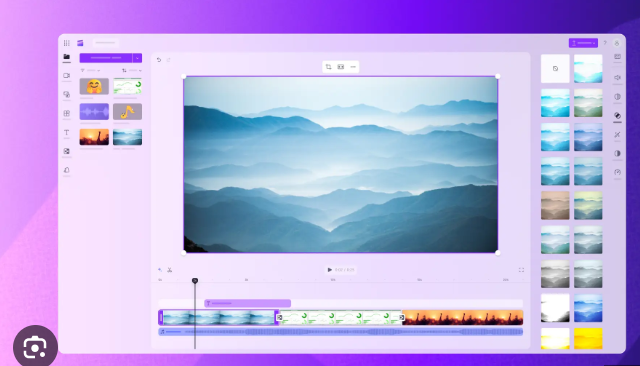Open the media filter dropdown
Screen dimensions: 640x366
90,71
